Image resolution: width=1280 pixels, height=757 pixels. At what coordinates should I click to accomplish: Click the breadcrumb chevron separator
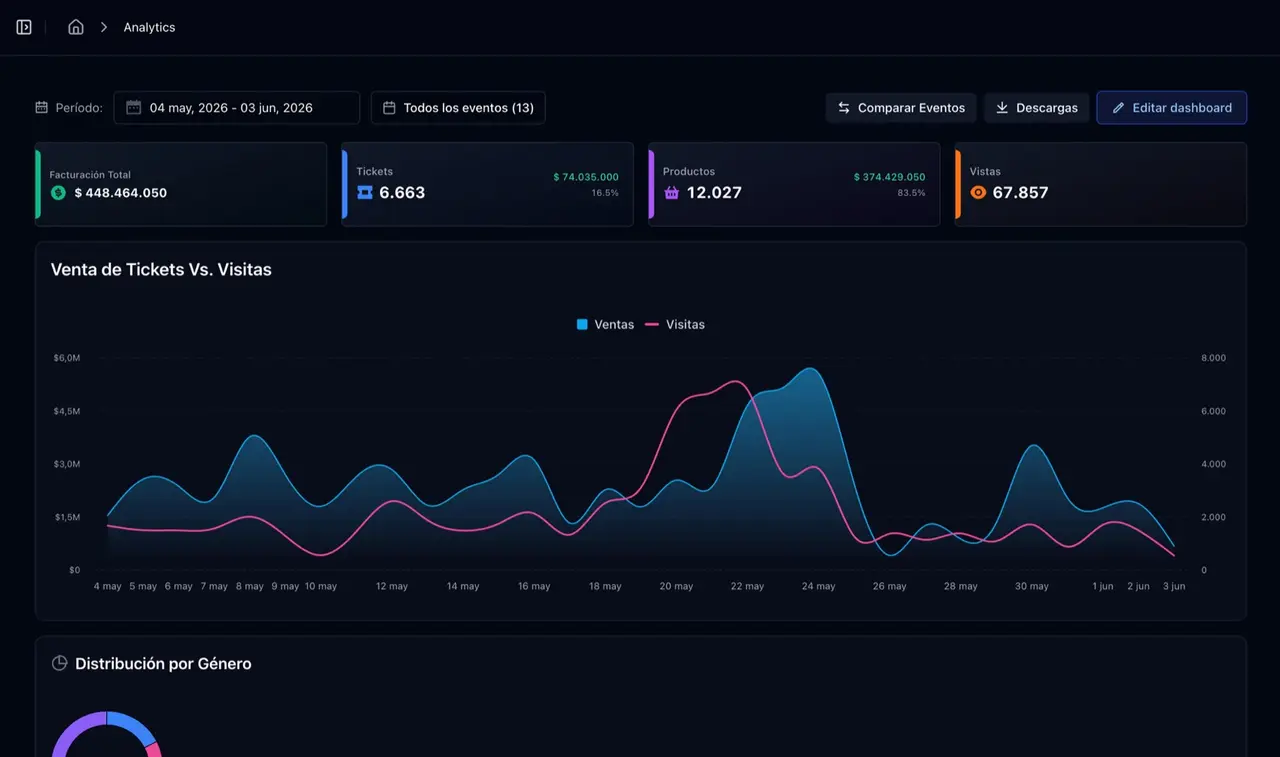tap(104, 27)
